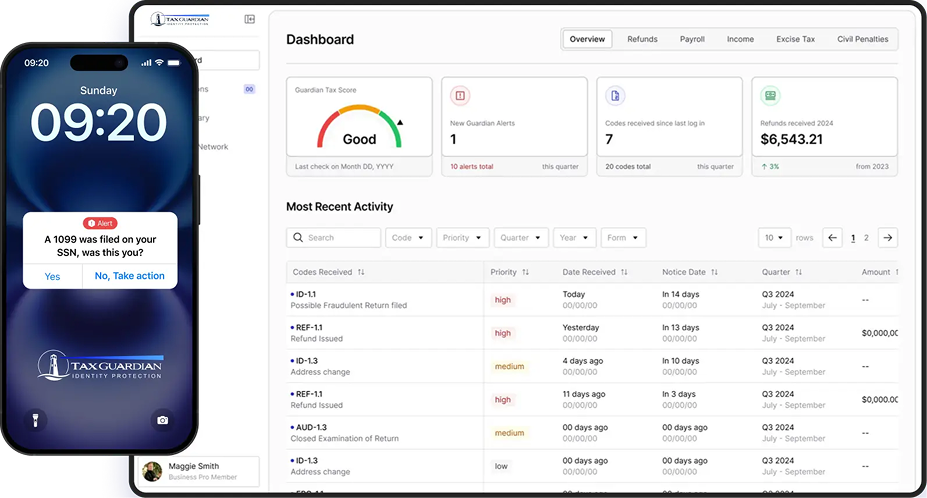Open the 10 rows per page dropdown
Image resolution: width=927 pixels, height=498 pixels.
coord(775,238)
